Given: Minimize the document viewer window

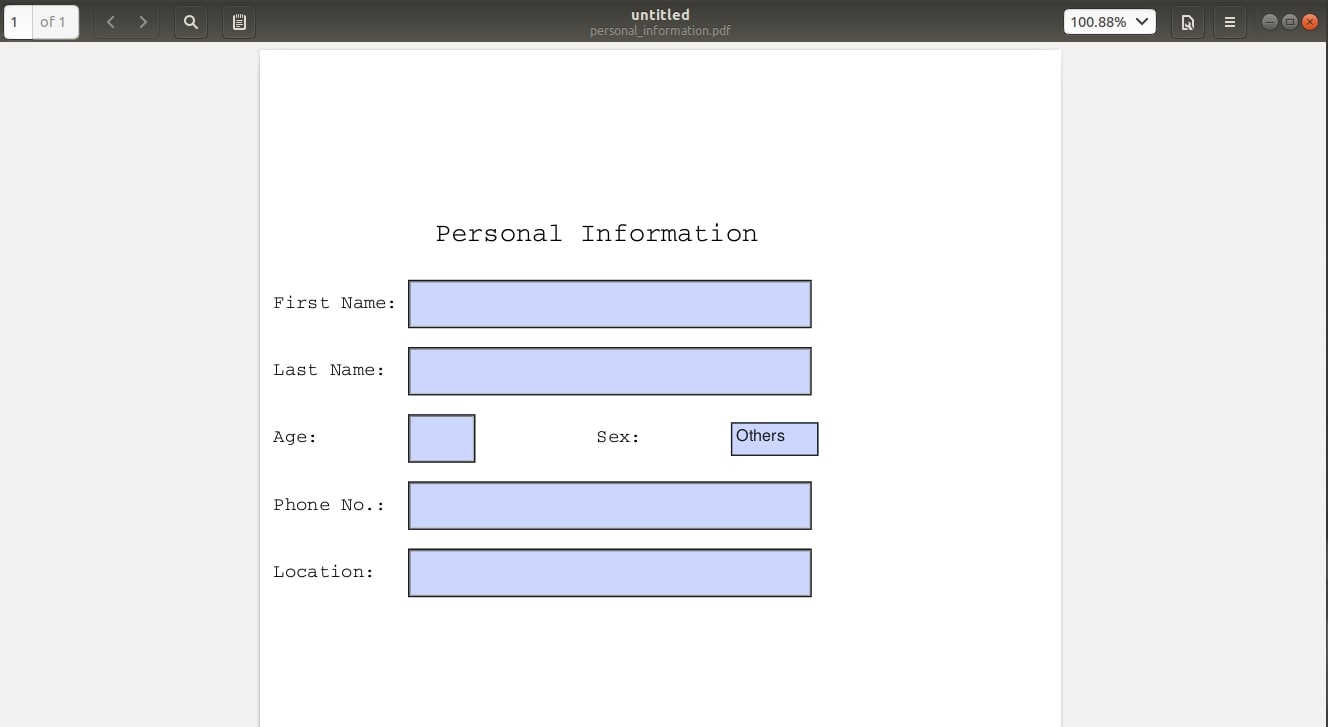Looking at the screenshot, I should click(1270, 22).
